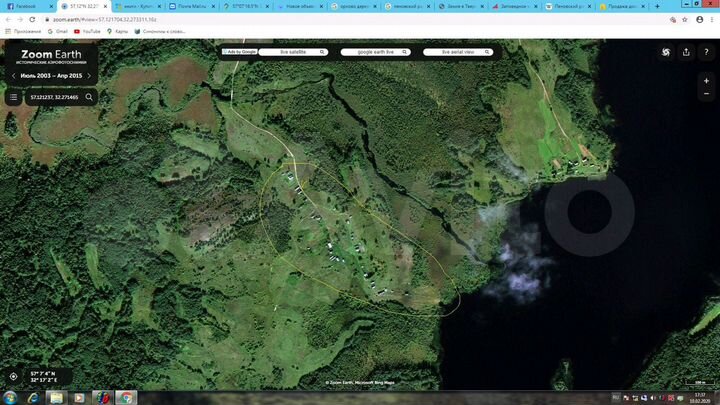This screenshot has width=720, height=405.
Task: Click the share map icon
Action: tap(686, 52)
